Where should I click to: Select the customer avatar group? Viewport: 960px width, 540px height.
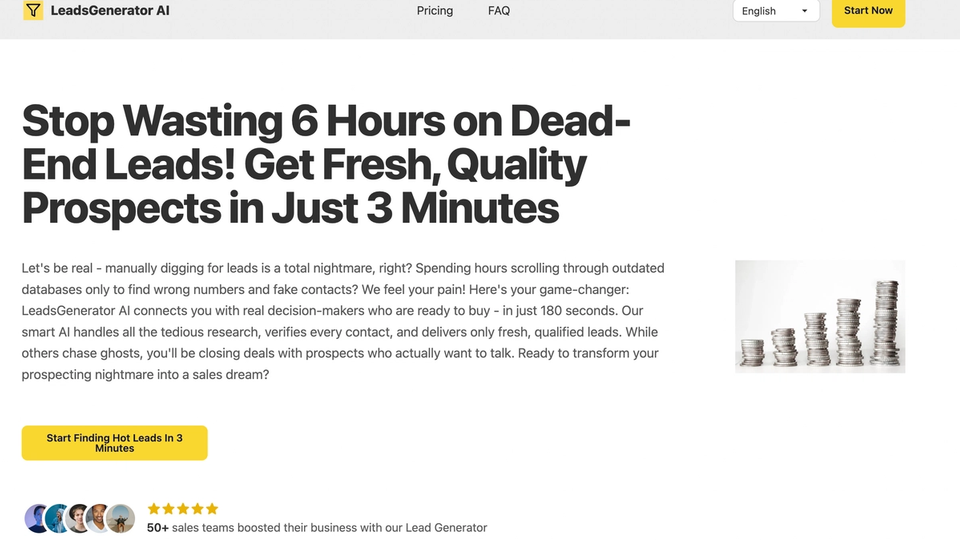pyautogui.click(x=80, y=519)
